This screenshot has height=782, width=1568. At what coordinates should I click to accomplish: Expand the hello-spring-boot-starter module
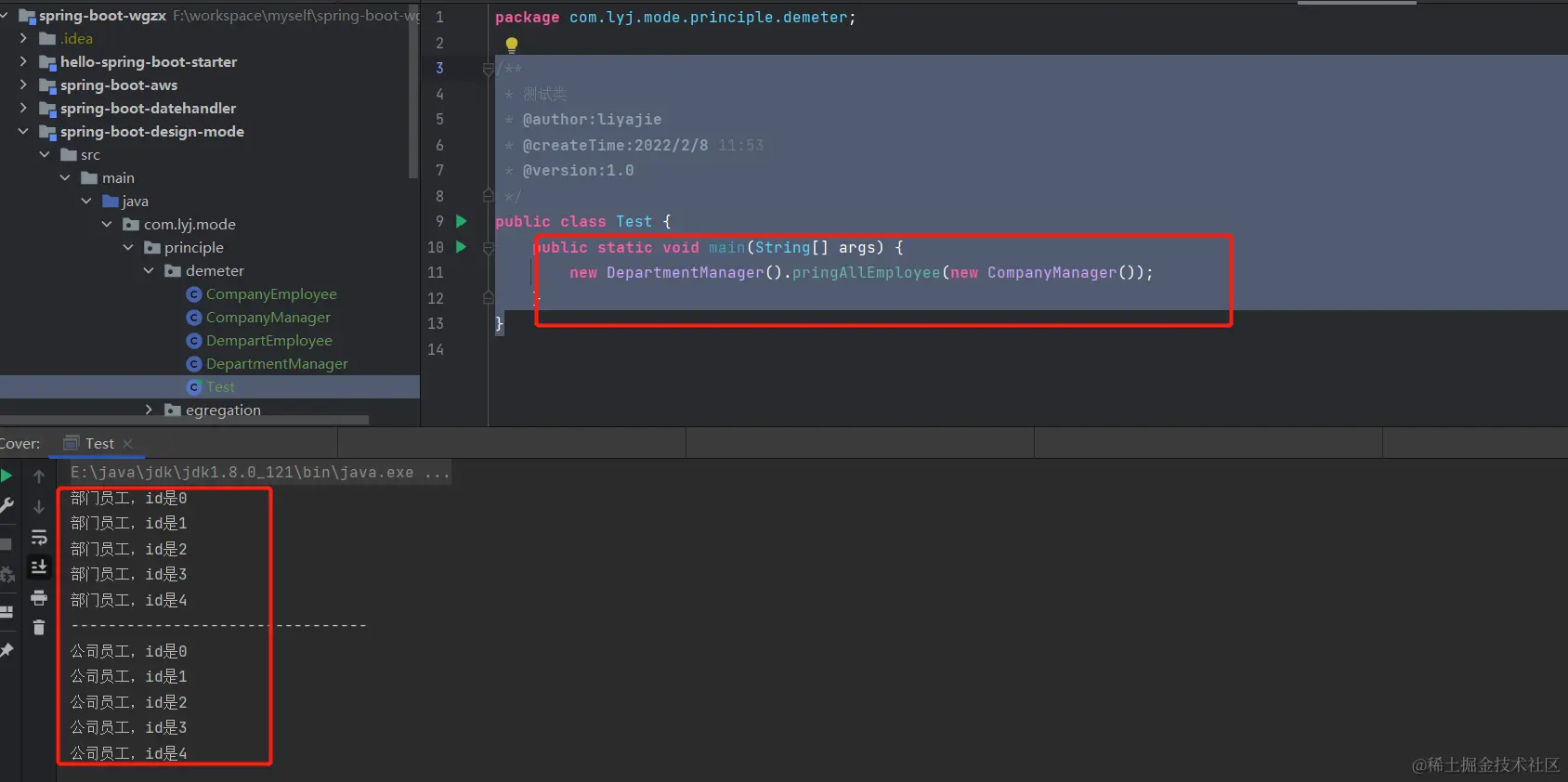(23, 61)
